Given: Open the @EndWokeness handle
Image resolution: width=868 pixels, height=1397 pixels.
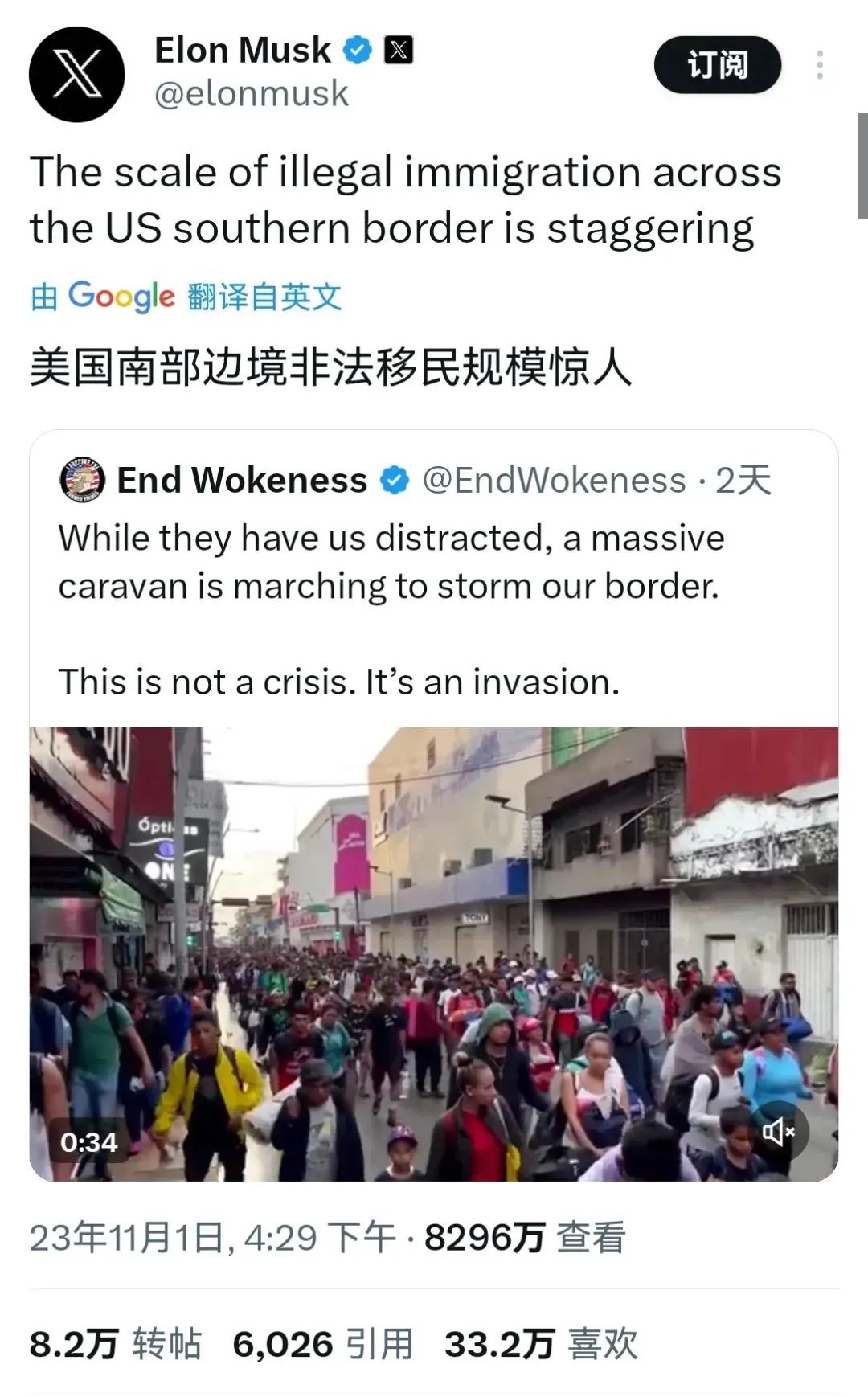Looking at the screenshot, I should [554, 481].
